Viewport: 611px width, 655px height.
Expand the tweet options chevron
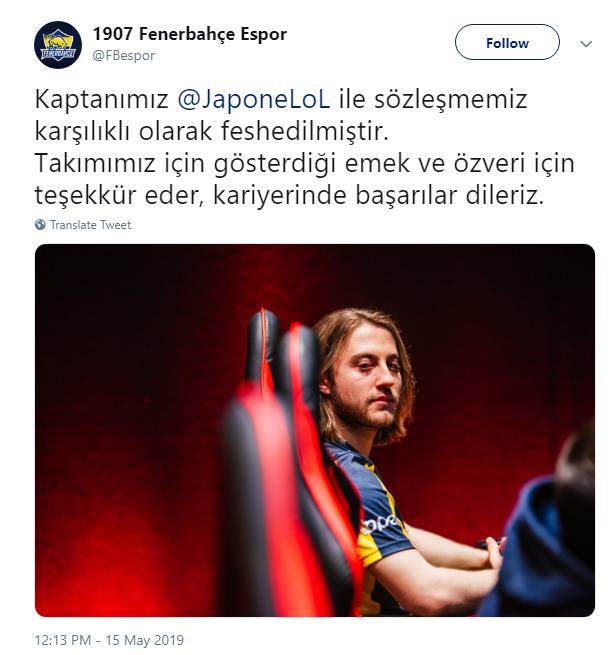[586, 43]
